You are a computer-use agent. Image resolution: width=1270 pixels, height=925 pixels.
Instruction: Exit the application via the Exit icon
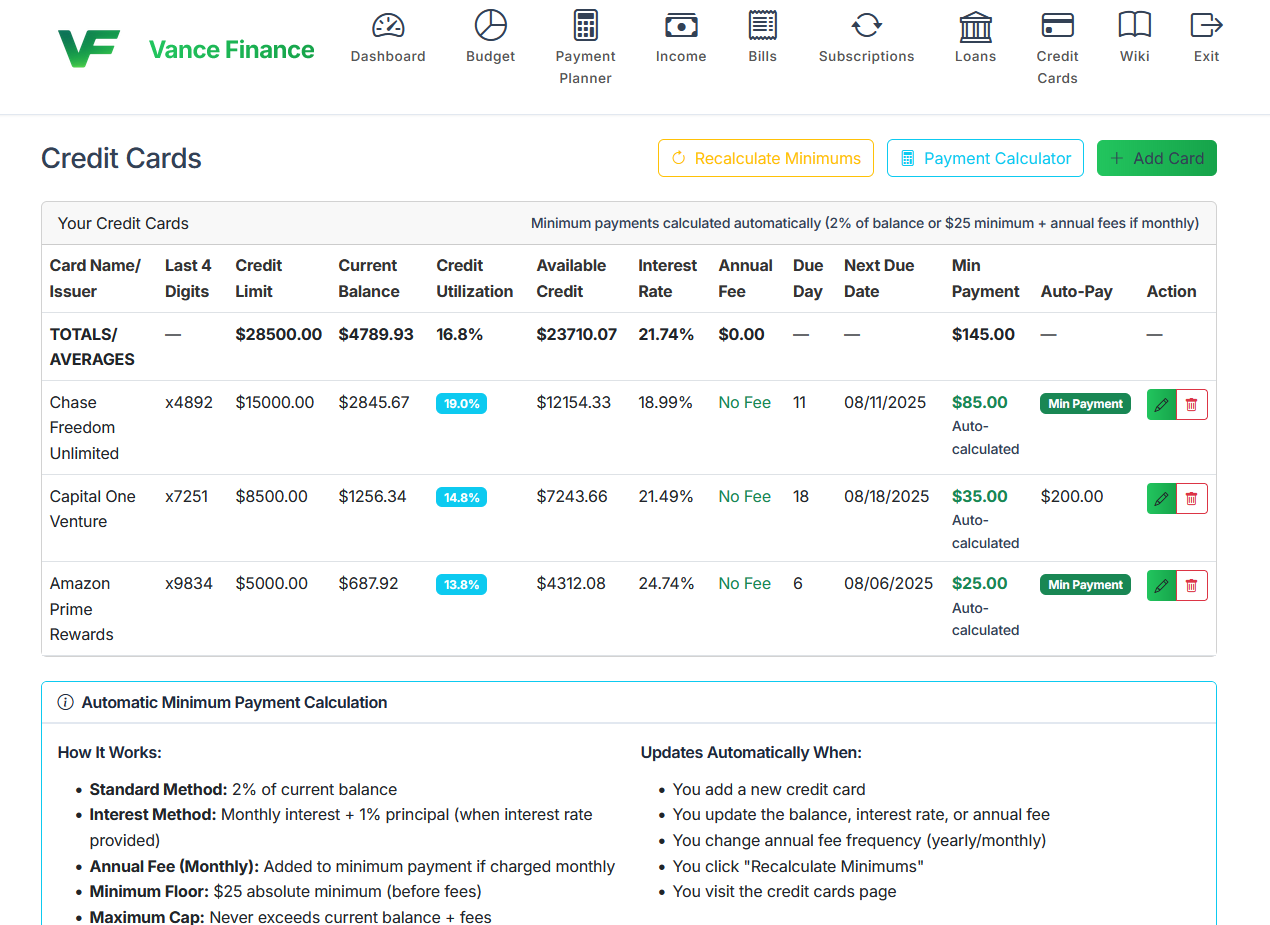coord(1205,35)
